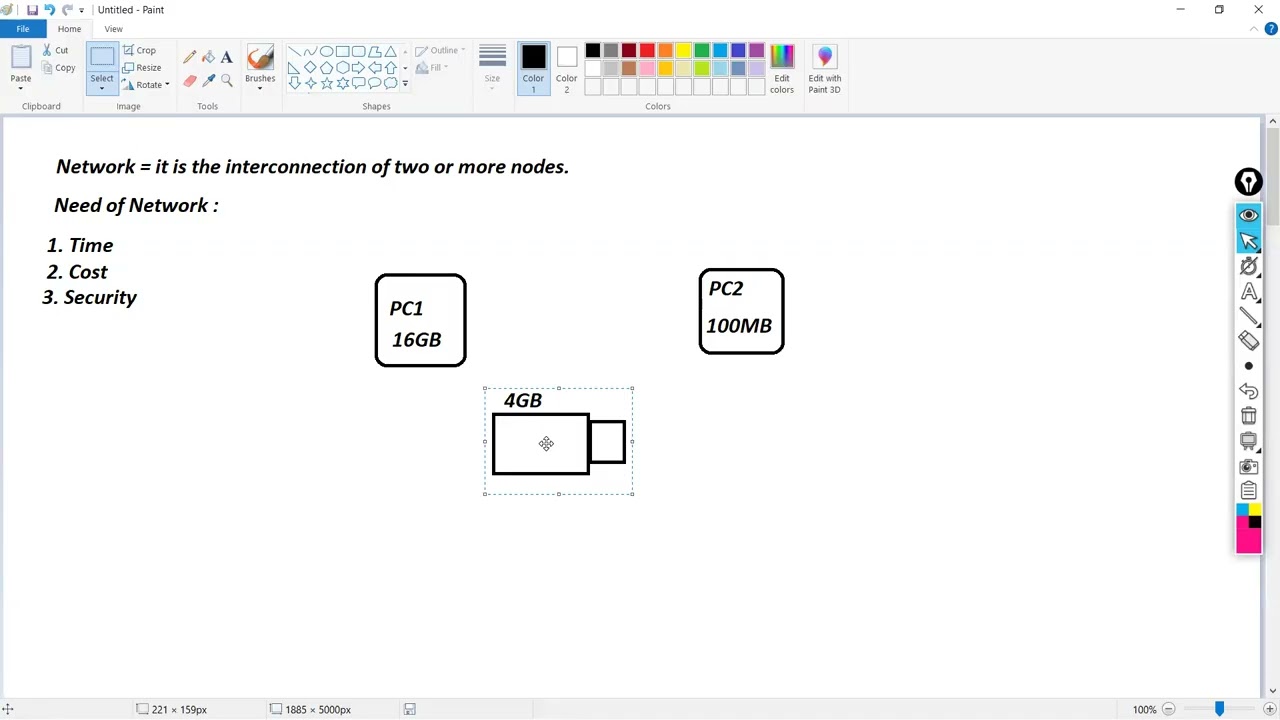The height and width of the screenshot is (720, 1280).
Task: Click zoom in plus button
Action: point(1269,709)
